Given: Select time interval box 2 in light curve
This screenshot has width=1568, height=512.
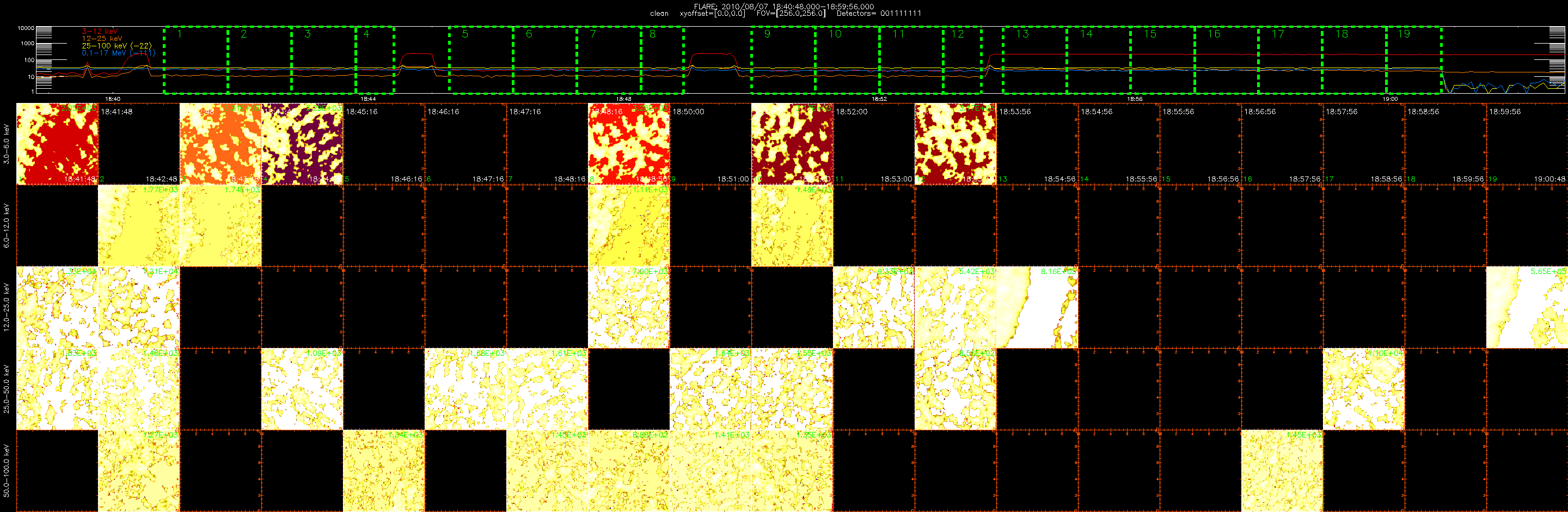Looking at the screenshot, I should pos(260,60).
